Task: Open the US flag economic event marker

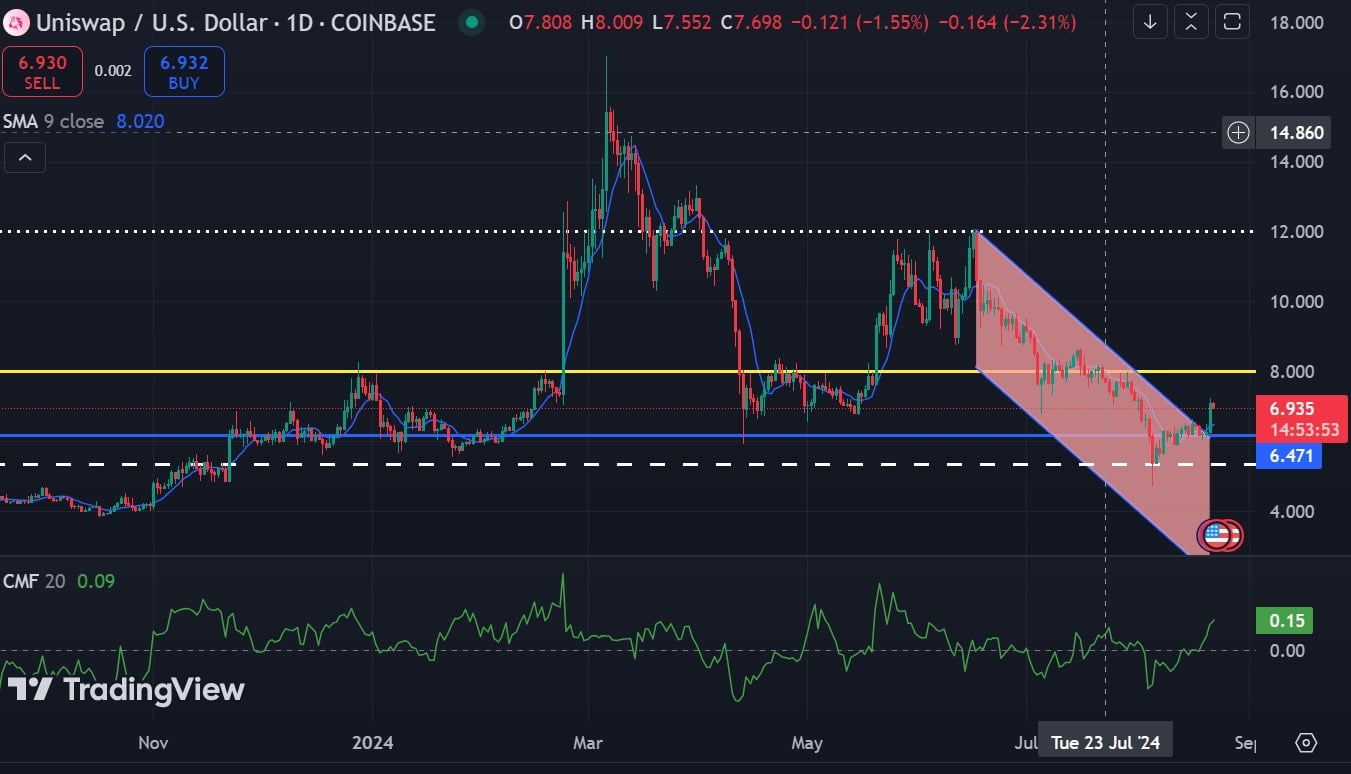Action: [x=1215, y=535]
